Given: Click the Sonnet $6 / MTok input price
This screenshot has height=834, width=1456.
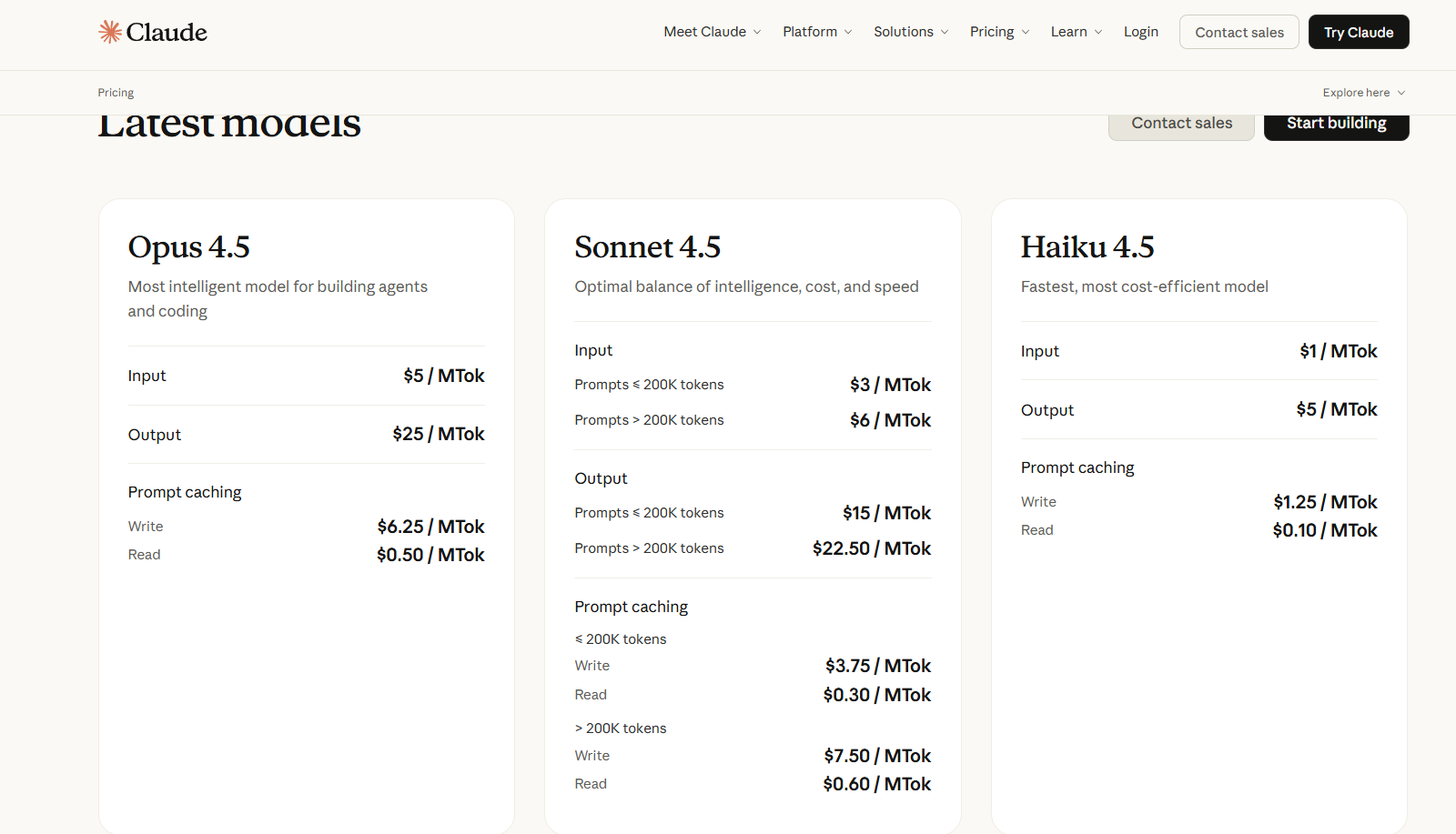Looking at the screenshot, I should tap(891, 420).
